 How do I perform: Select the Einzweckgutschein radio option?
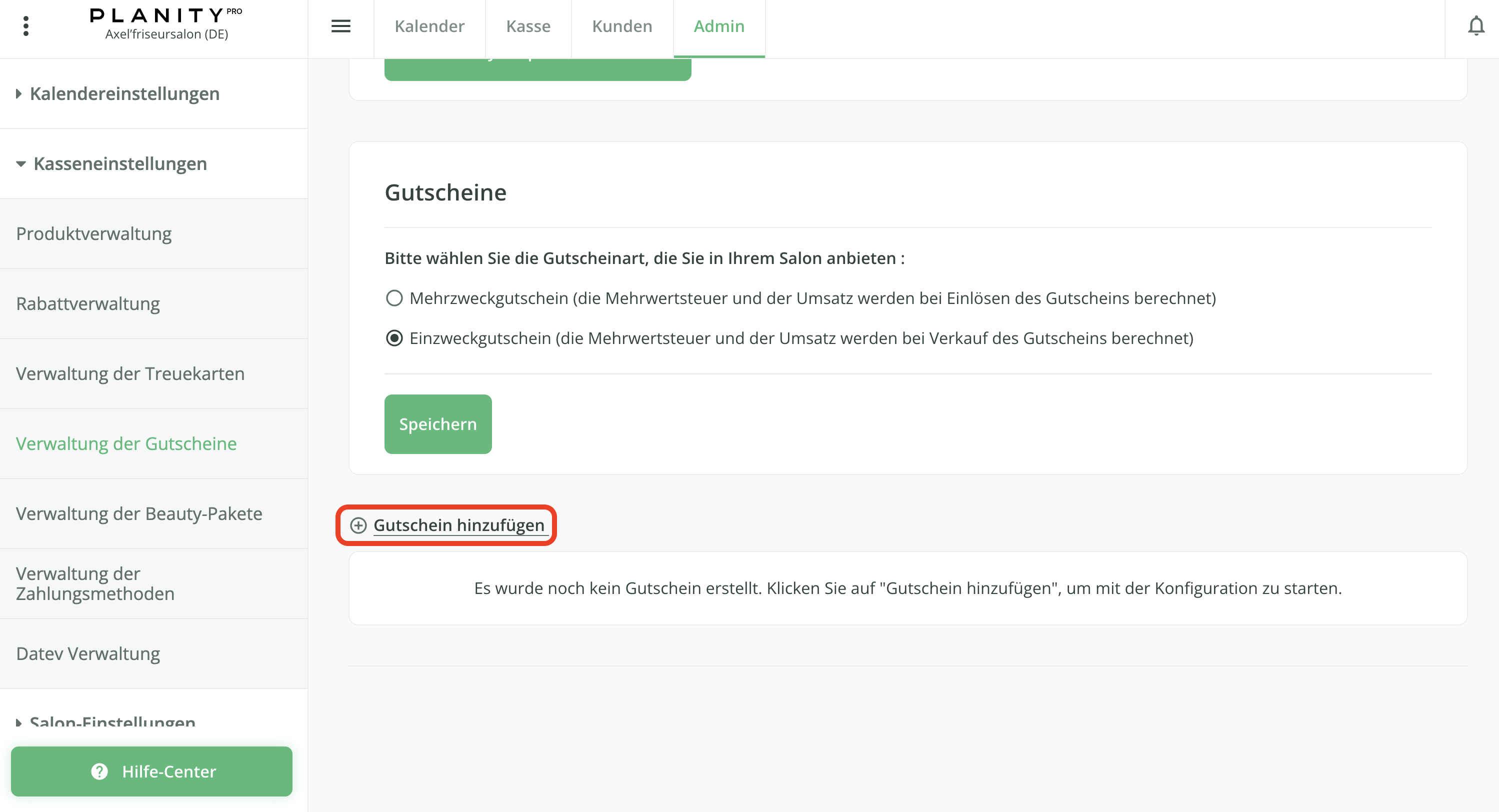394,338
